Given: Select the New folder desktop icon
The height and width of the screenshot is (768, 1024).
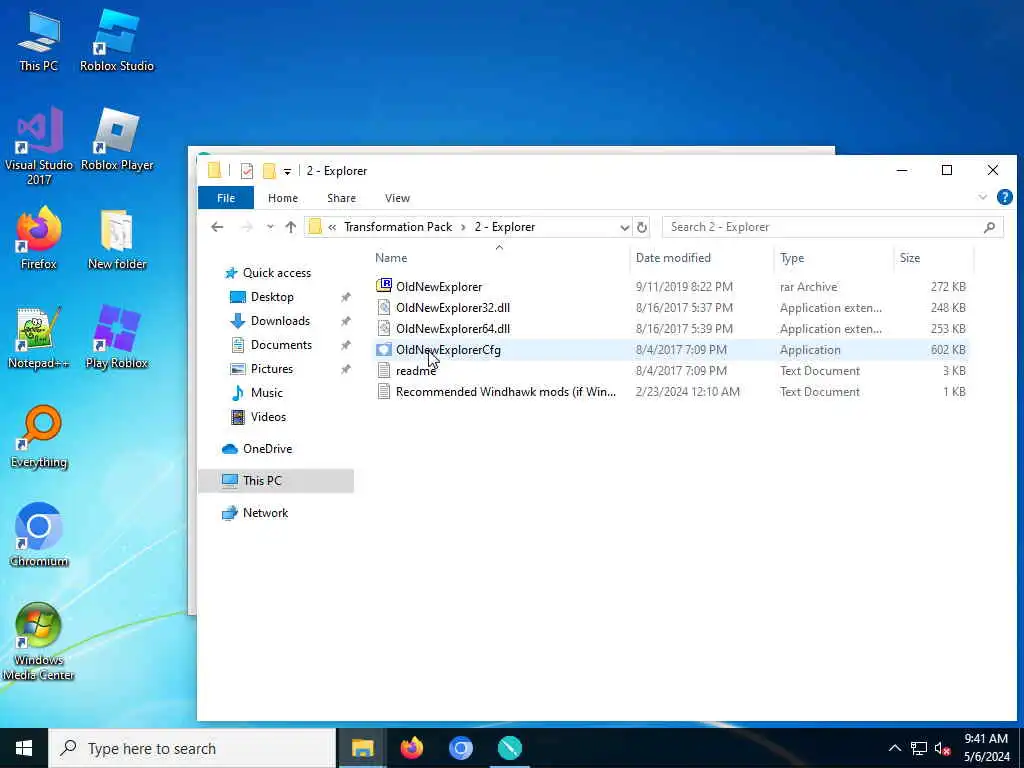Looking at the screenshot, I should 117,239.
